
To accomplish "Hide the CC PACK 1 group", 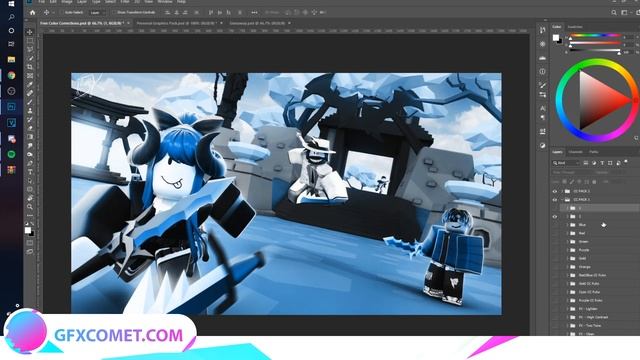I will 555,200.
